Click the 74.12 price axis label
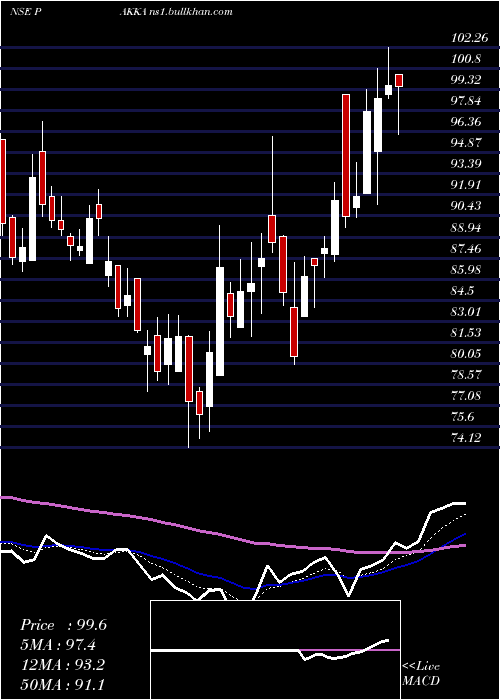Viewport: 500px width, 700px height. pyautogui.click(x=466, y=438)
